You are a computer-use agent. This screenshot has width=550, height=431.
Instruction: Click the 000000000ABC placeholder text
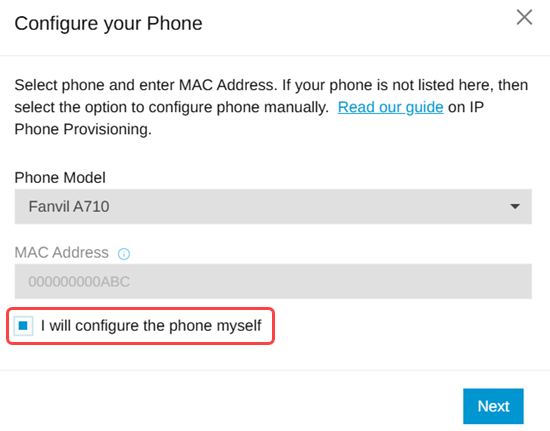[x=79, y=282]
